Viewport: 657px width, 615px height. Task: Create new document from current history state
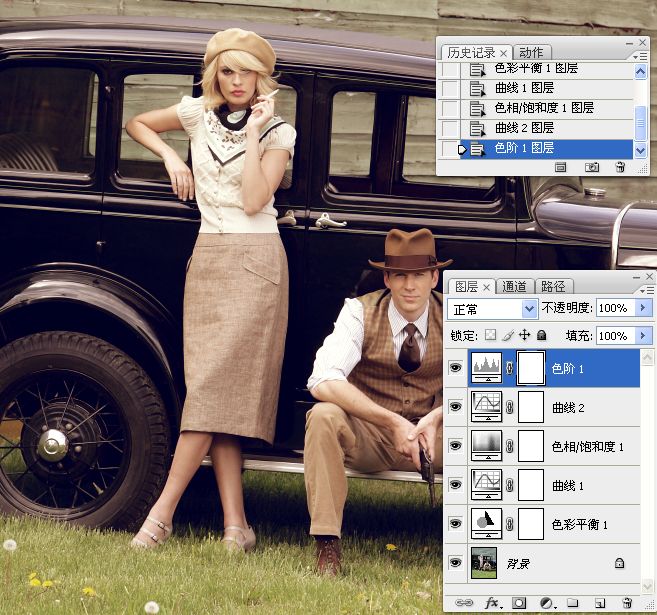pyautogui.click(x=560, y=168)
